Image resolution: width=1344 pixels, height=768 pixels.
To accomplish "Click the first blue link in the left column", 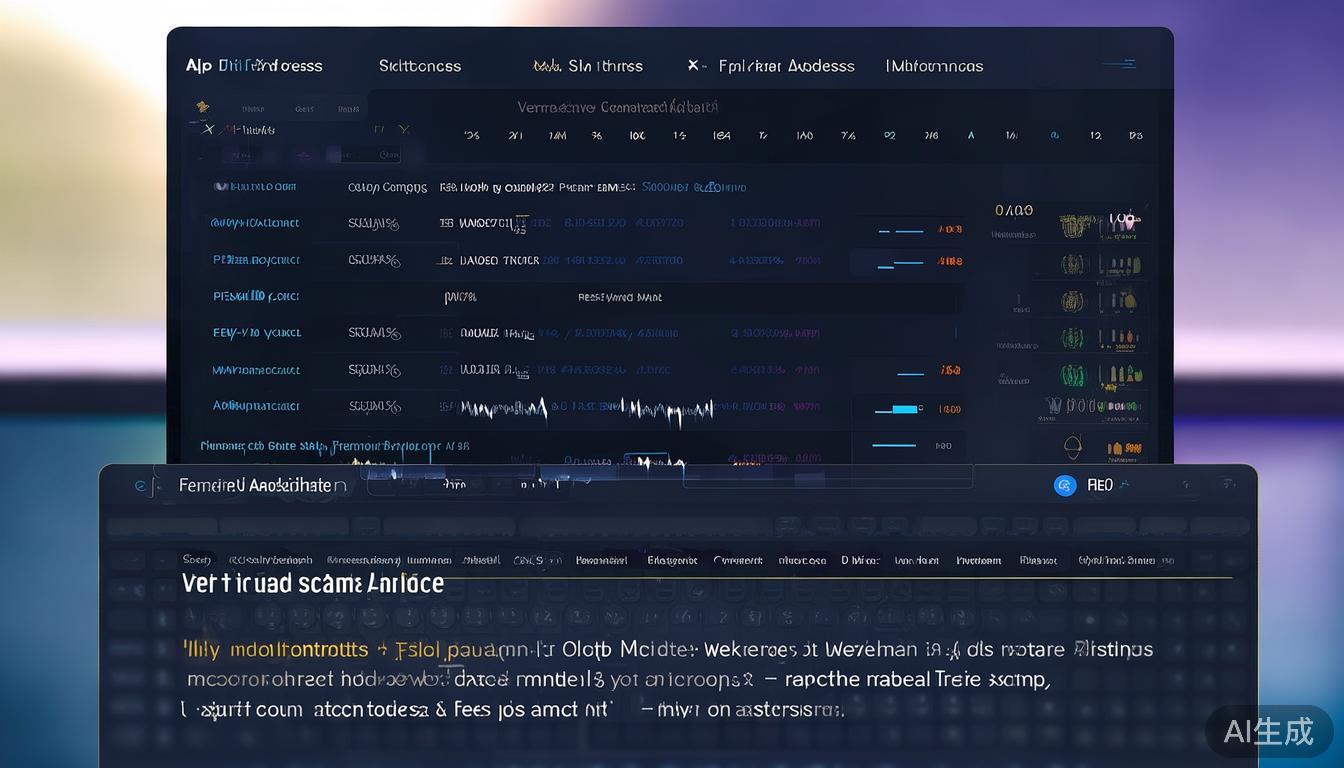I will click(x=255, y=187).
